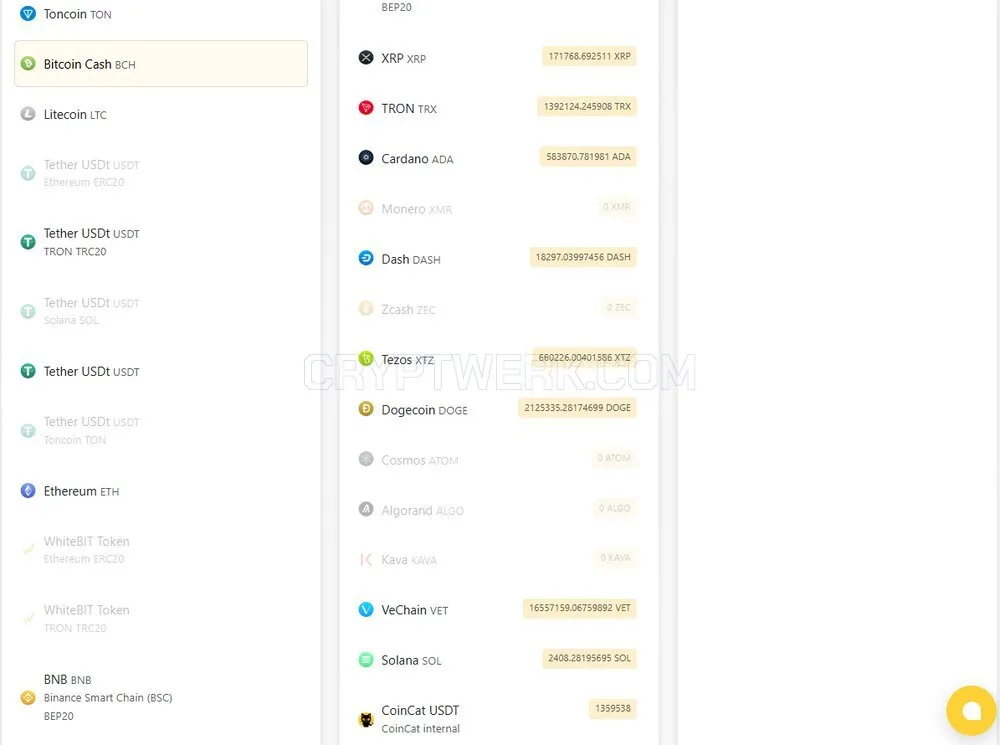Click the 0 ATOM reserve badge

point(614,458)
